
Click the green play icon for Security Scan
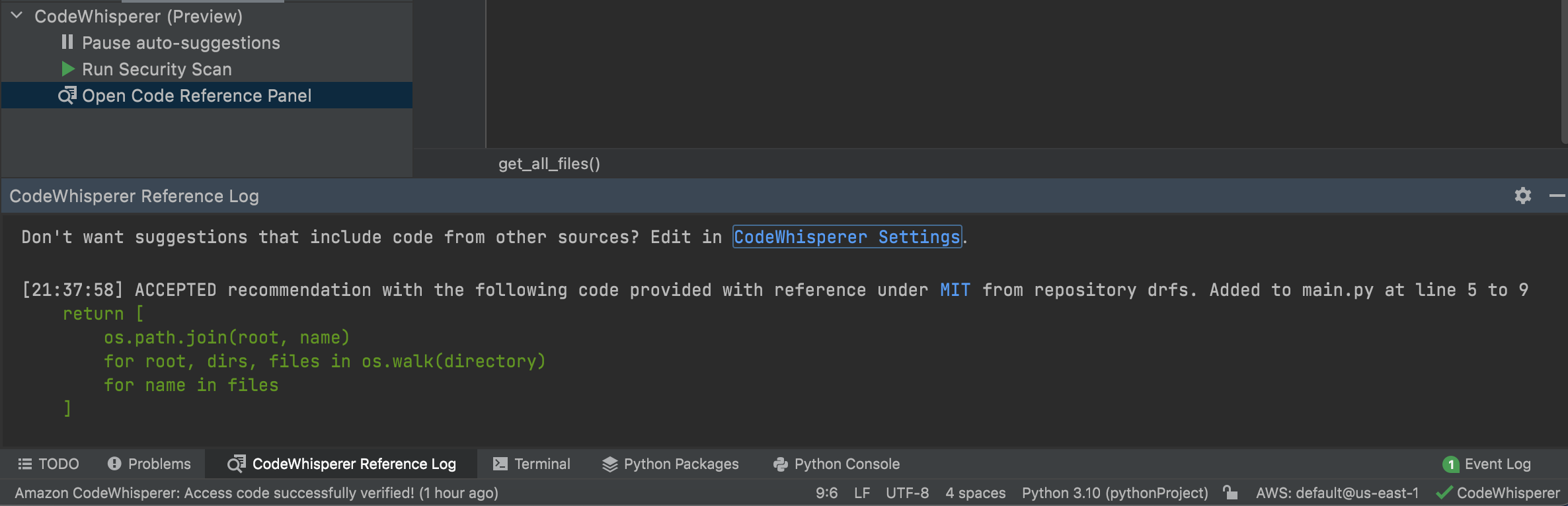point(67,69)
